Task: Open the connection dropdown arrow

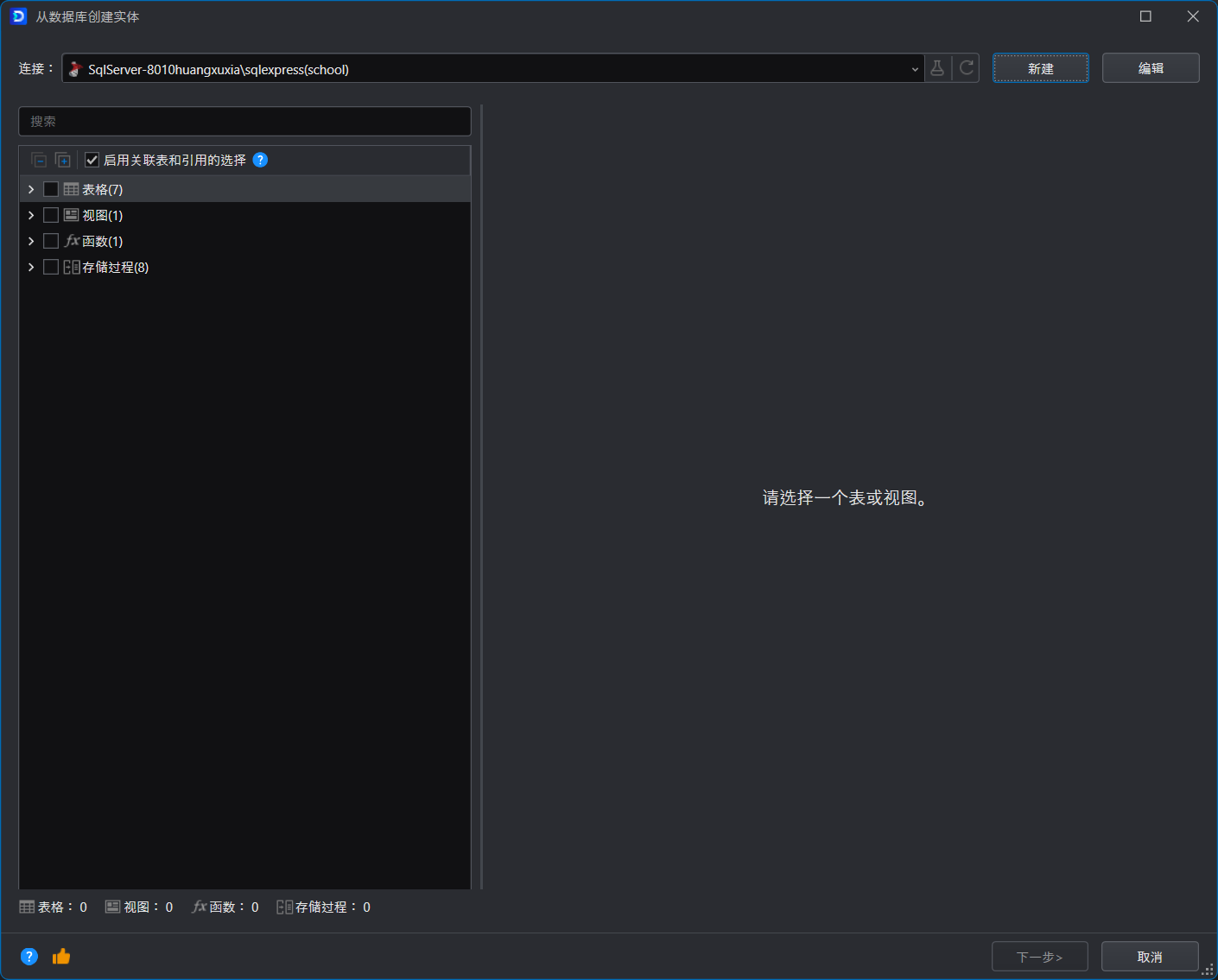Action: click(915, 69)
